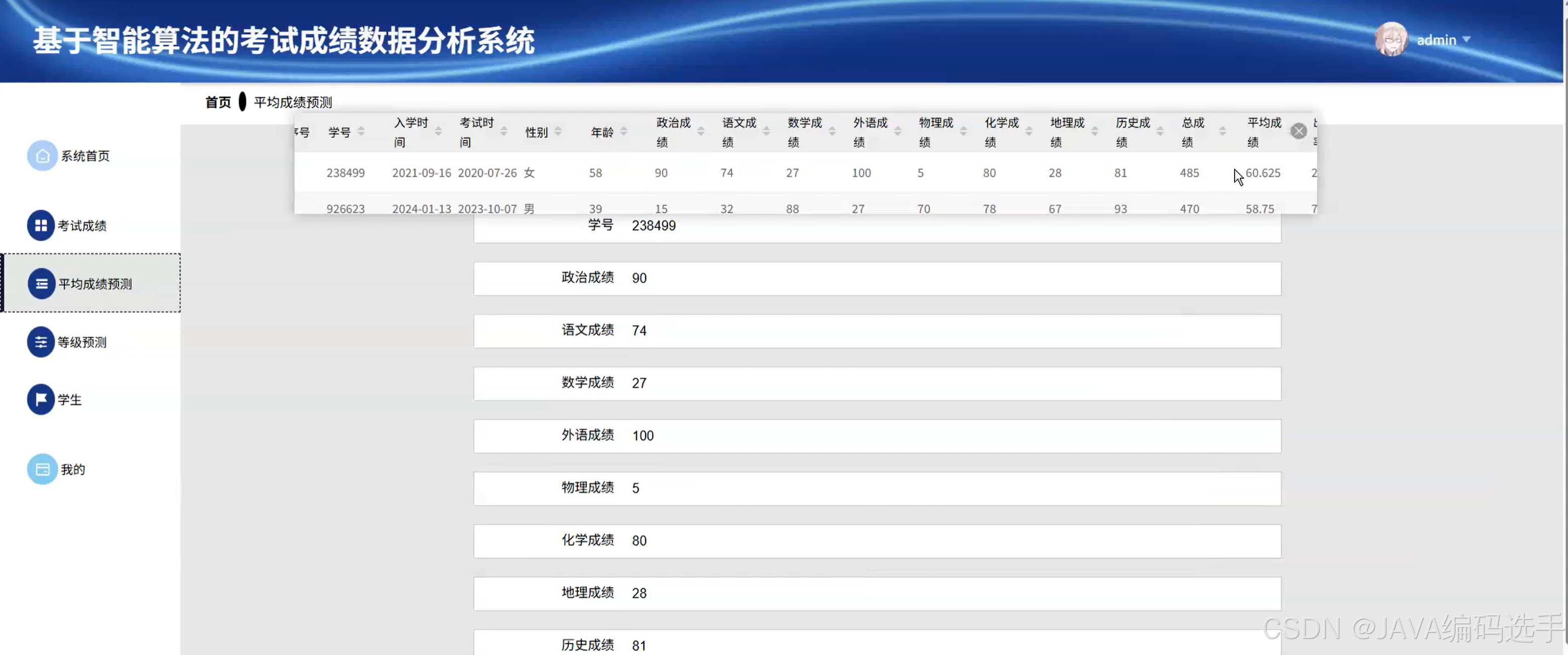Click the 学生 flag icon
This screenshot has height=655, width=1568.
(x=41, y=400)
